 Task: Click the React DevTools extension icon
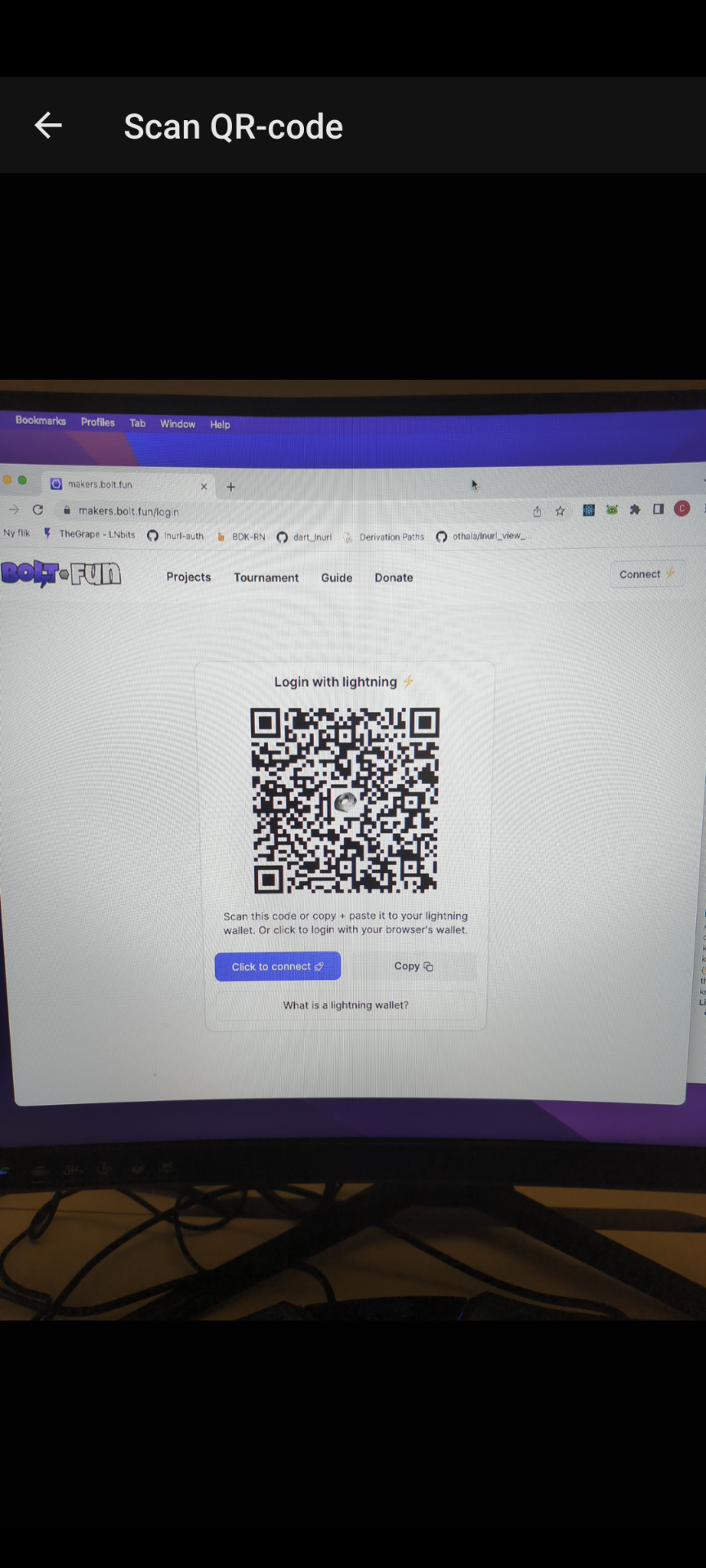point(588,510)
